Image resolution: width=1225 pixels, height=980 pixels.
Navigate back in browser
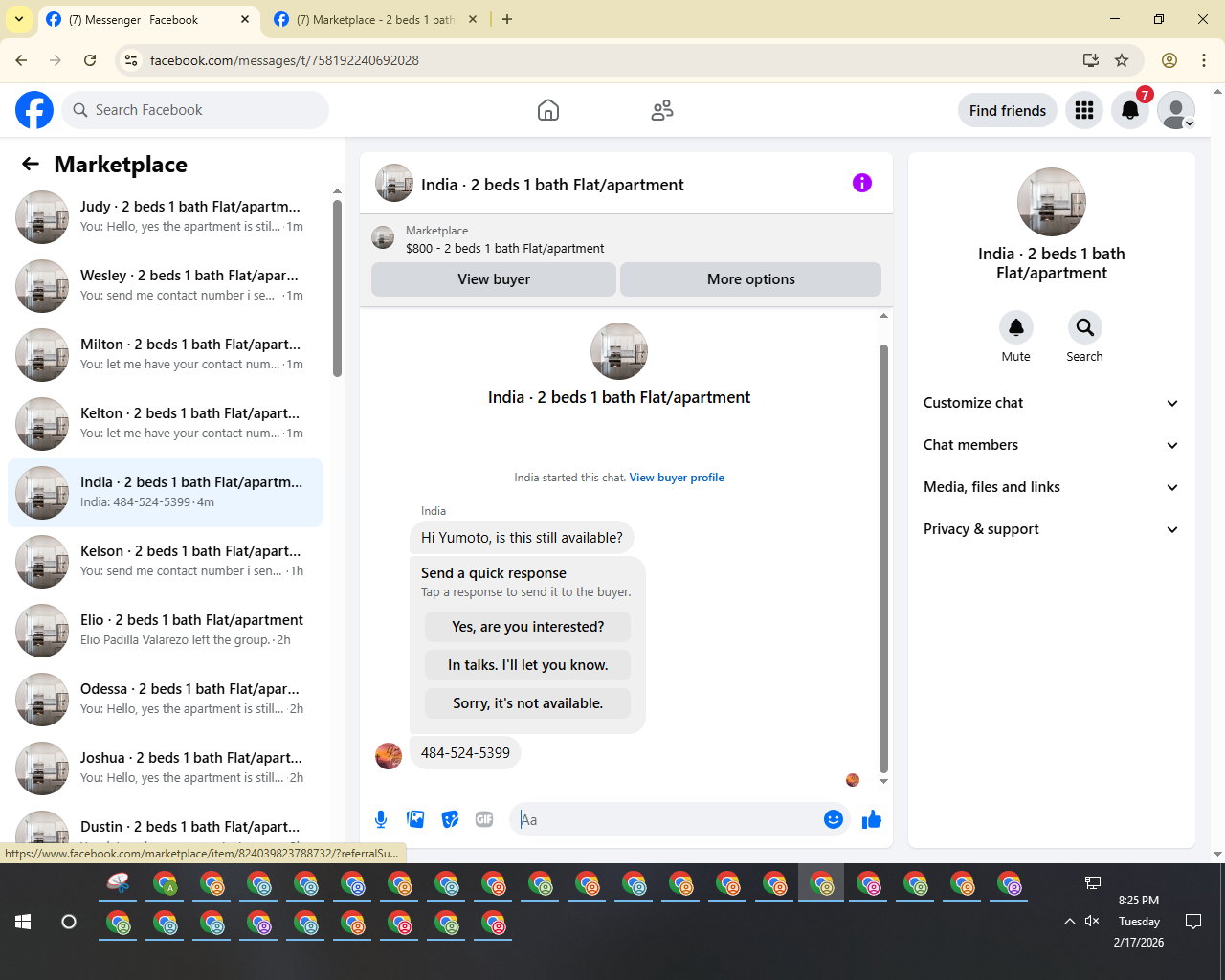(21, 60)
